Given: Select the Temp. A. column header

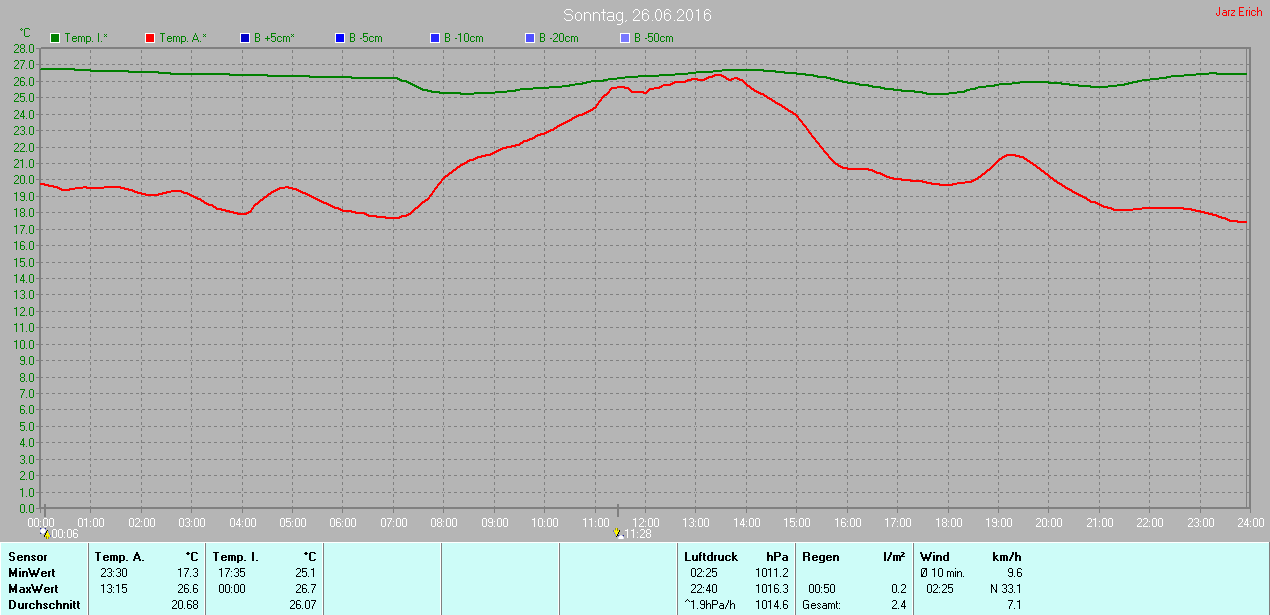Looking at the screenshot, I should pos(119,557).
